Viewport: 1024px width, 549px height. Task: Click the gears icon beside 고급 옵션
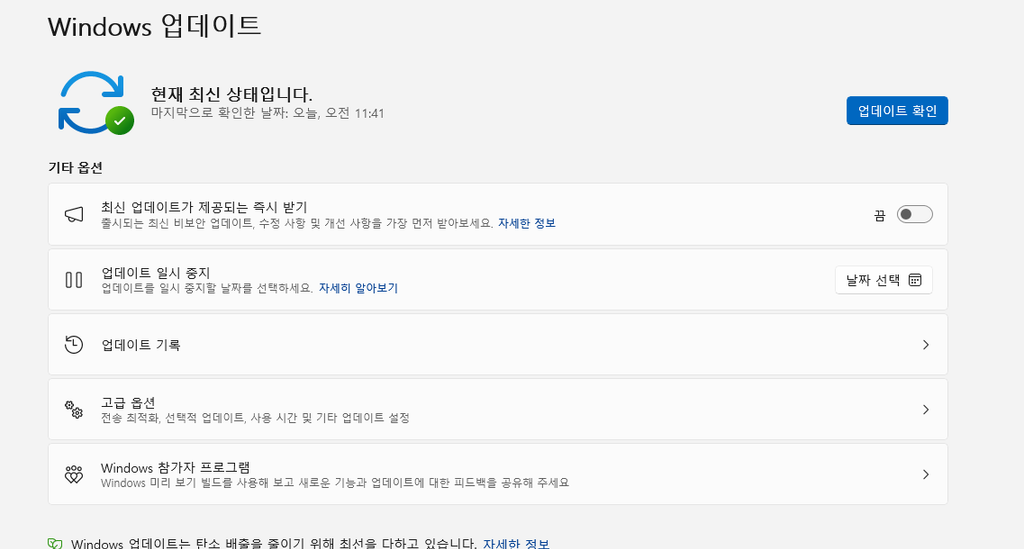pyautogui.click(x=74, y=409)
